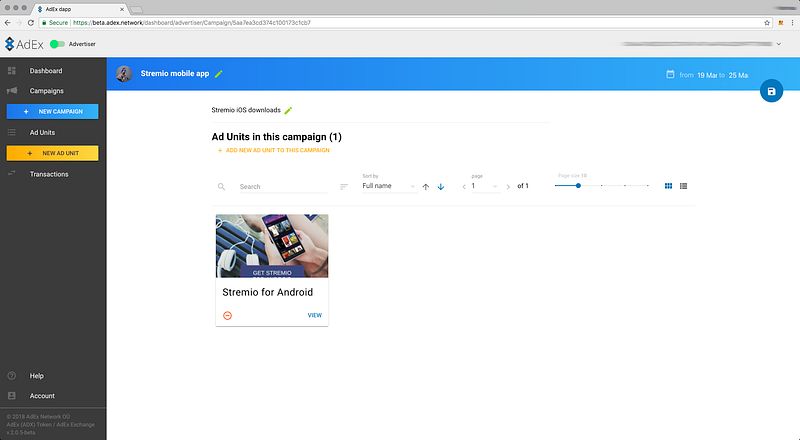Click the from date 19 Mar

click(x=707, y=75)
